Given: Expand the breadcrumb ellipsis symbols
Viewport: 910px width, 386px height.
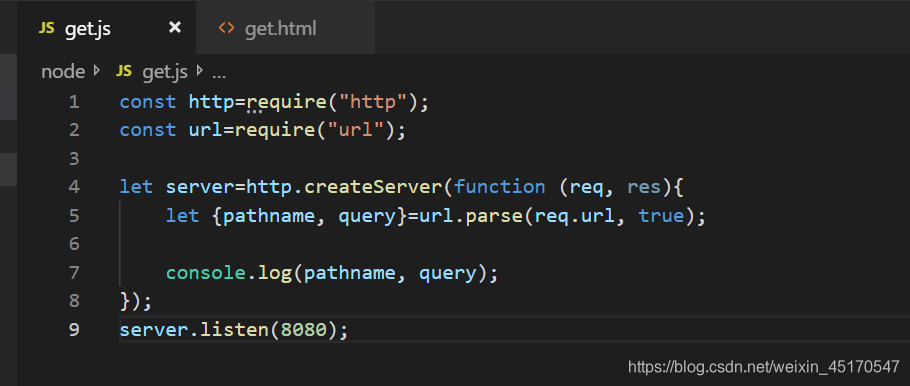Looking at the screenshot, I should tap(219, 74).
